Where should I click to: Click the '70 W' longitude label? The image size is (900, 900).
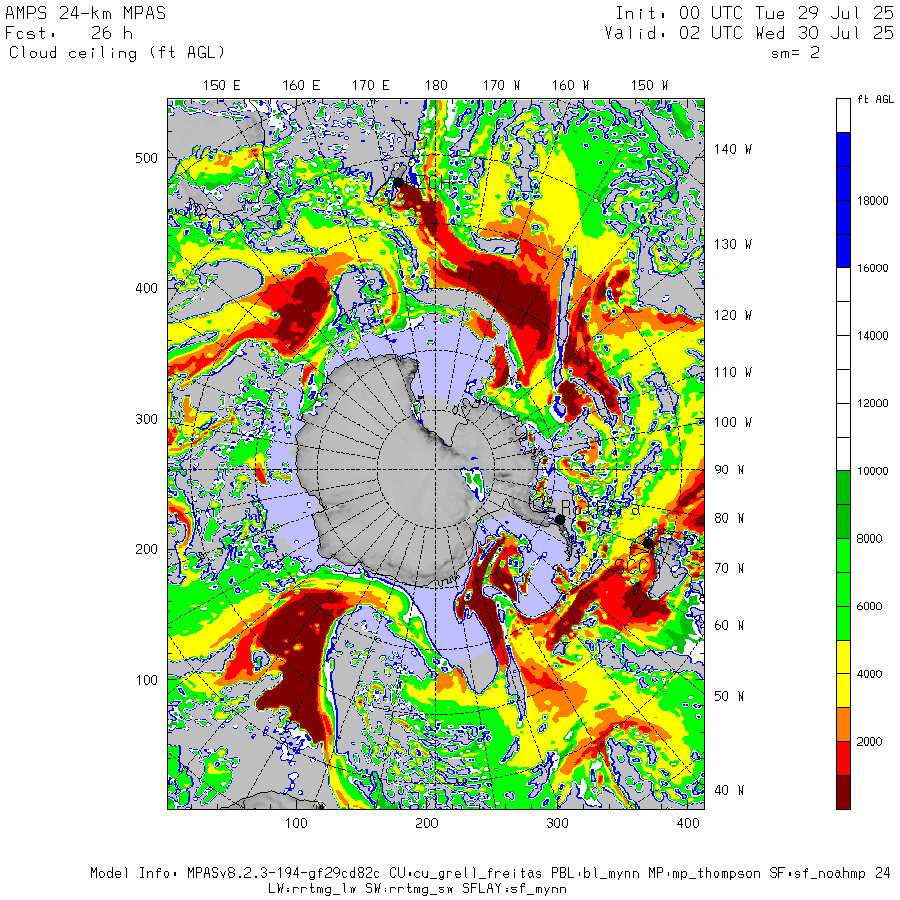click(729, 568)
